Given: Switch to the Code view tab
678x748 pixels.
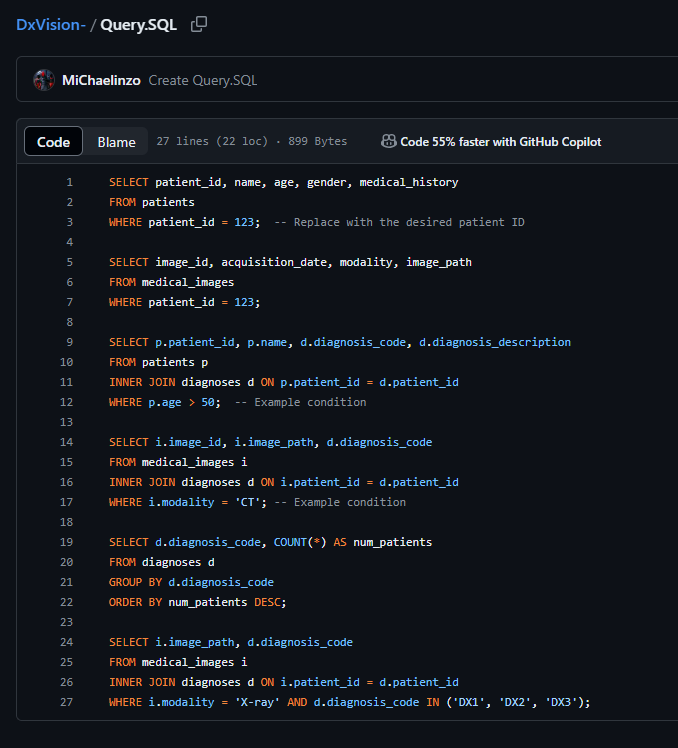Looking at the screenshot, I should coord(53,142).
